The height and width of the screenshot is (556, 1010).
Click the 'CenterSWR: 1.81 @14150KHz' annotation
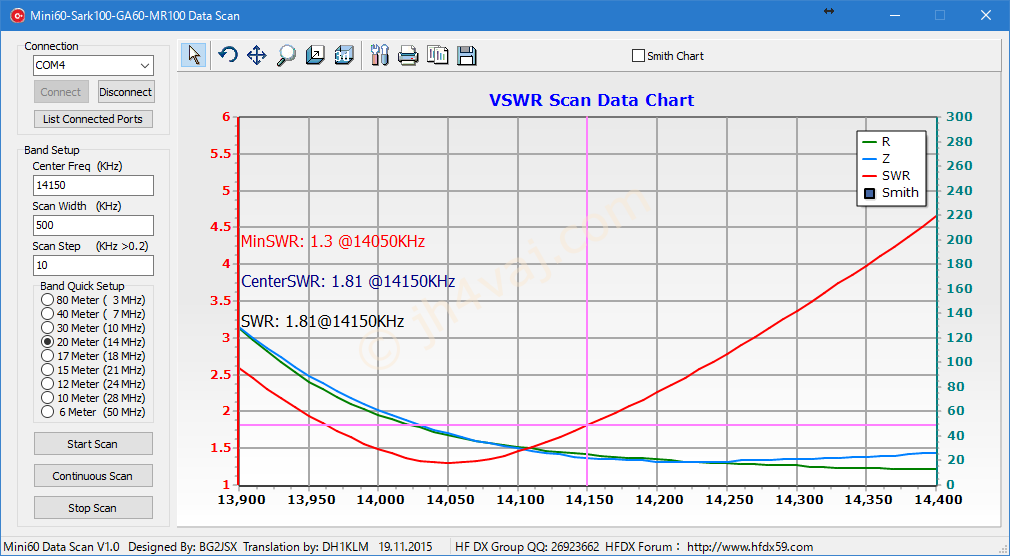(x=348, y=282)
